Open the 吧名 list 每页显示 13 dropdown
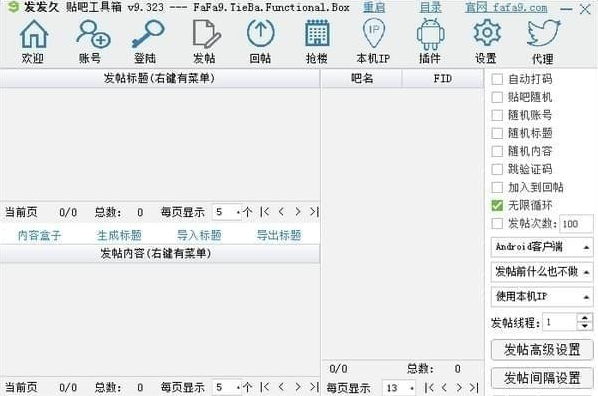Viewport: 598px width, 396px height. [x=399, y=388]
